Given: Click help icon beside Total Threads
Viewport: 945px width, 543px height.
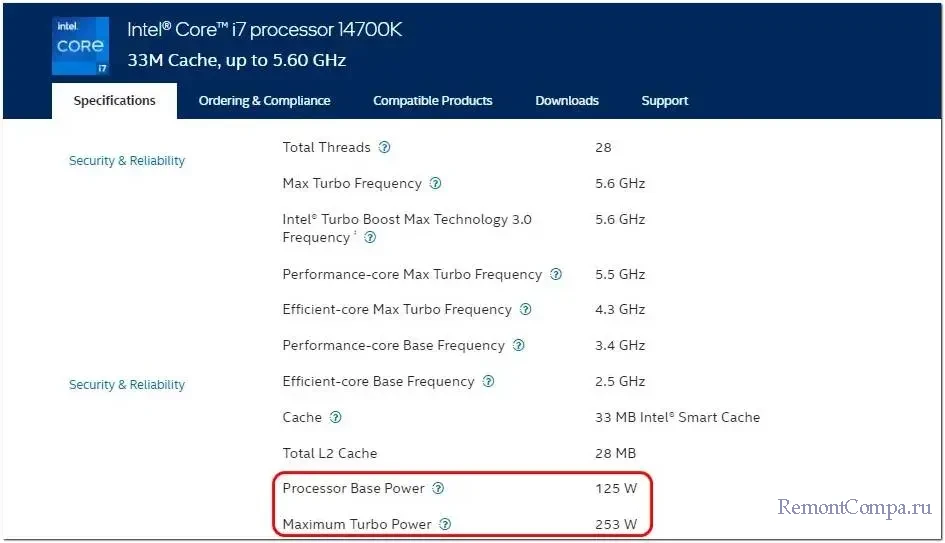Looking at the screenshot, I should (x=385, y=148).
